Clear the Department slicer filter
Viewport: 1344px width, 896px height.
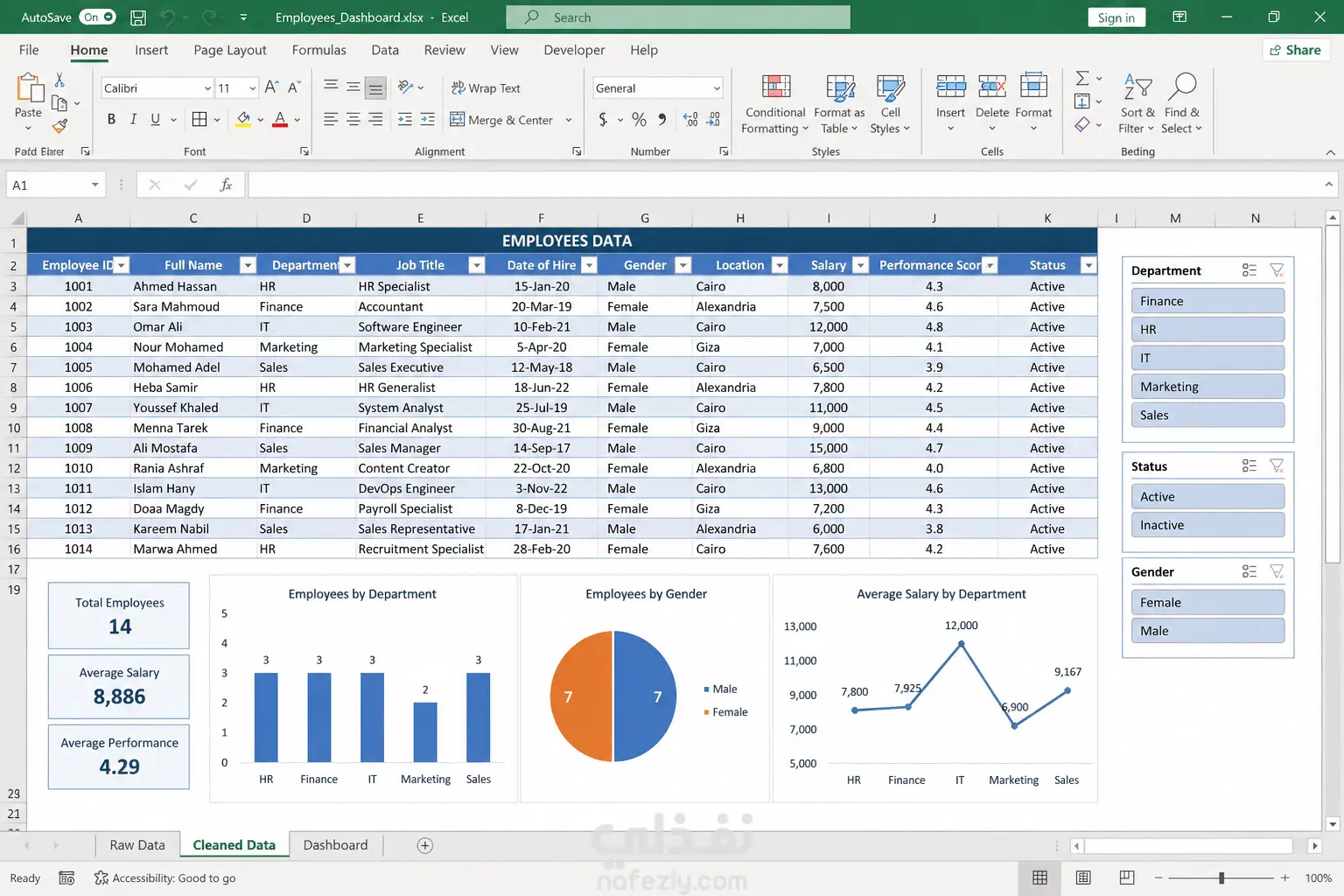point(1277,270)
